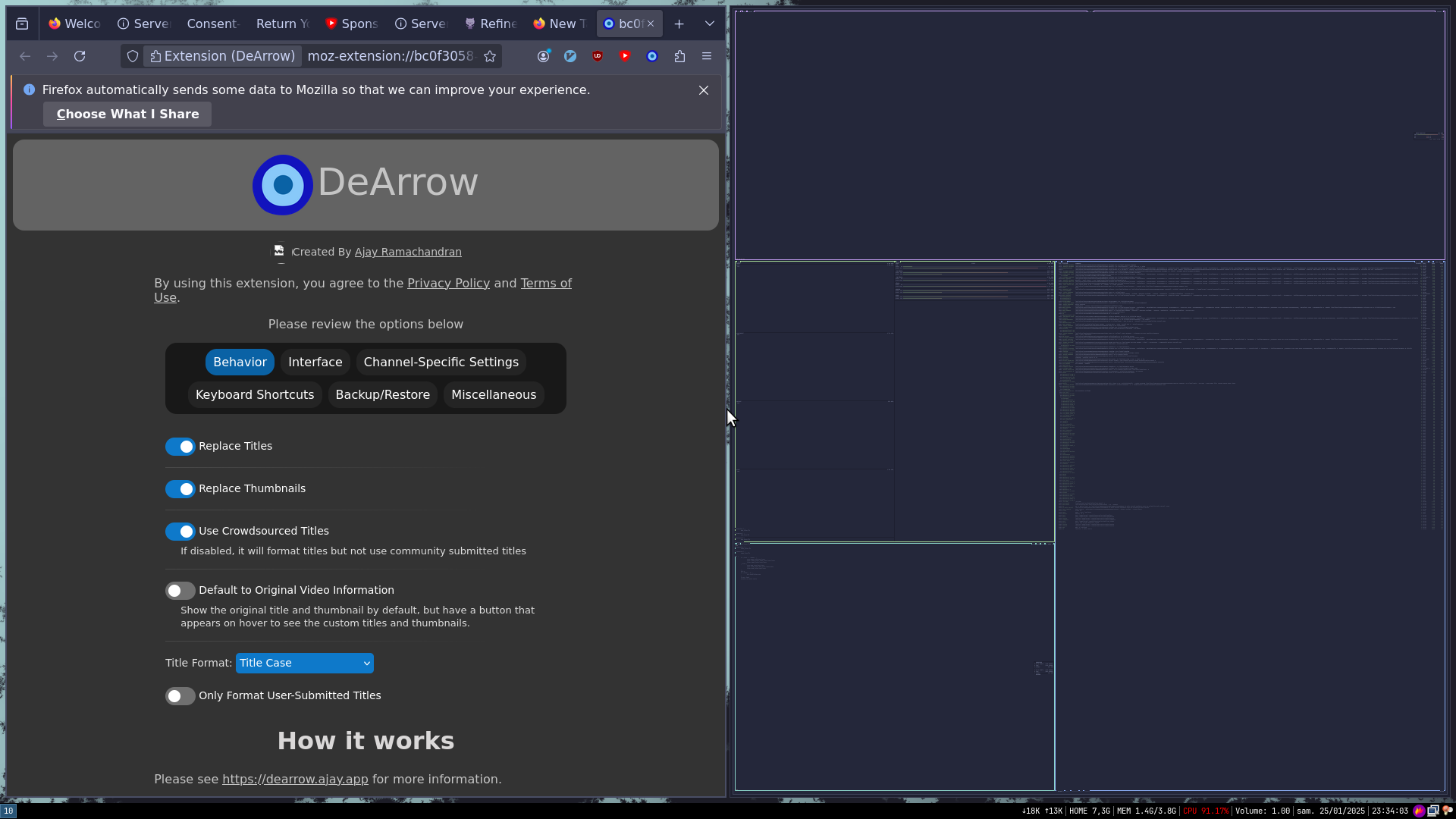The height and width of the screenshot is (819, 1456).
Task: Click the MEM 1.4G/3.8G status entry
Action: (1146, 811)
